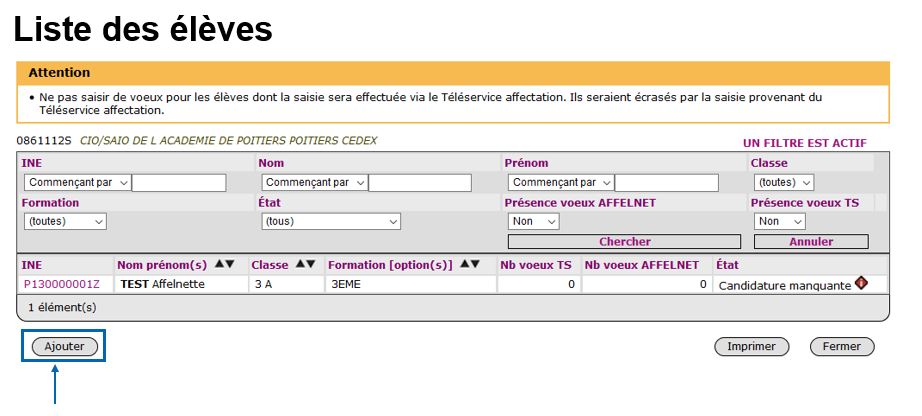Viewport: 922px width, 416px height.
Task: Click the Chercher button
Action: point(624,242)
